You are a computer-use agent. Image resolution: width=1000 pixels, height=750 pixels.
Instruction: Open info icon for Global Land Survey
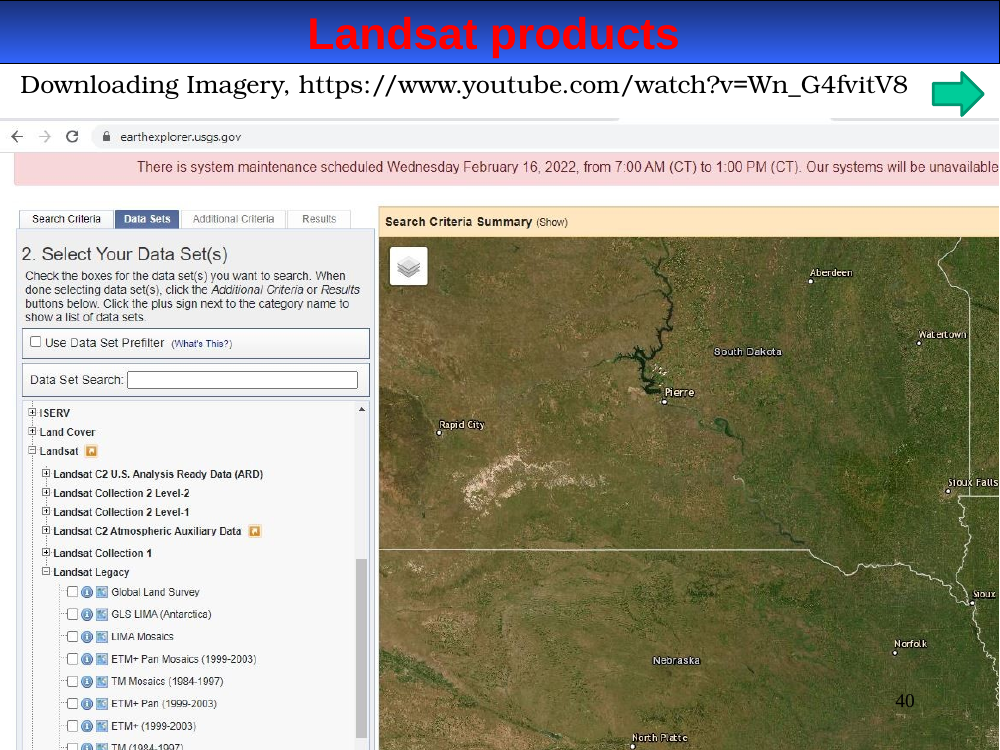click(x=87, y=592)
